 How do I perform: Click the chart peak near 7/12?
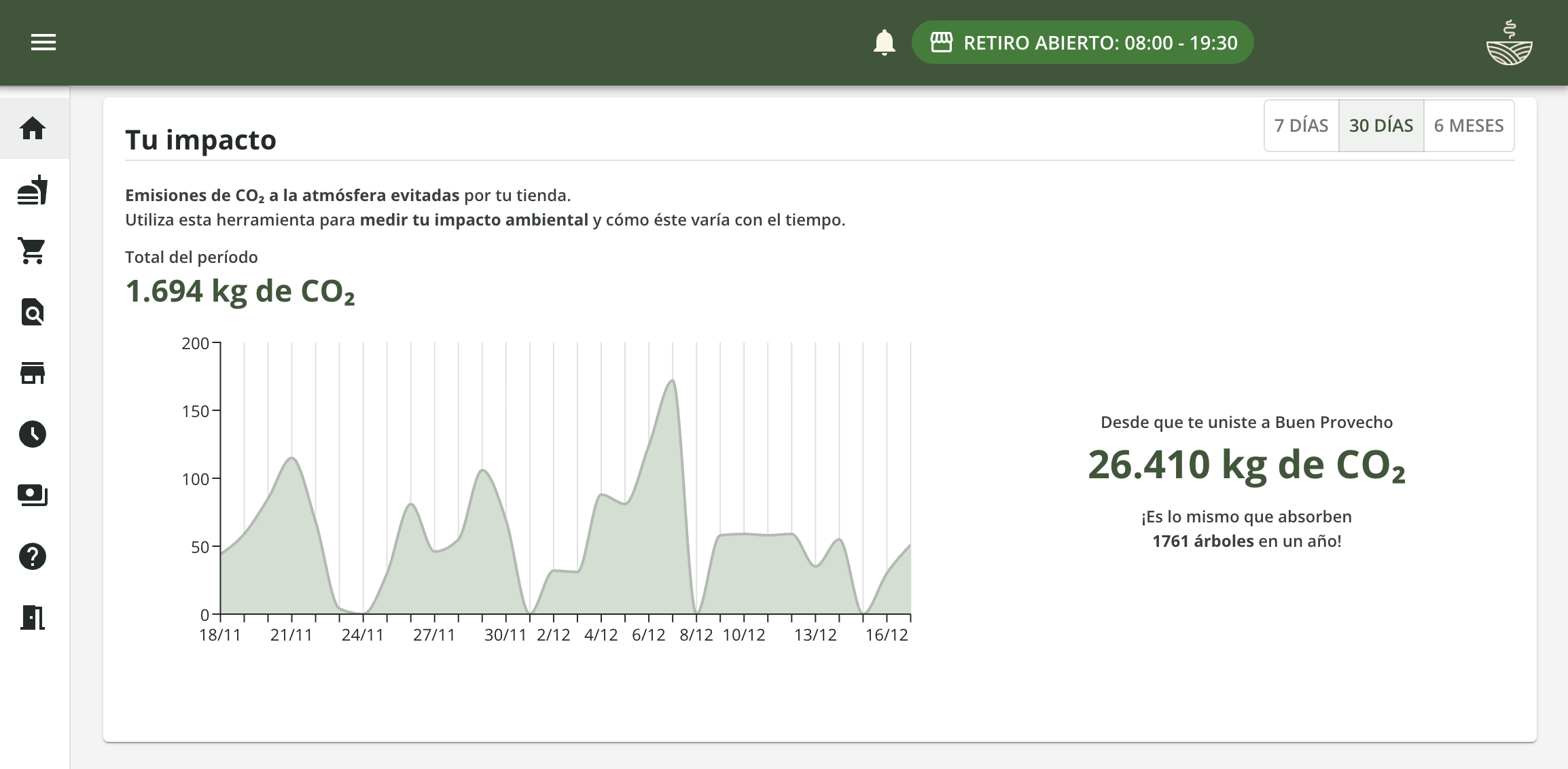(x=672, y=382)
